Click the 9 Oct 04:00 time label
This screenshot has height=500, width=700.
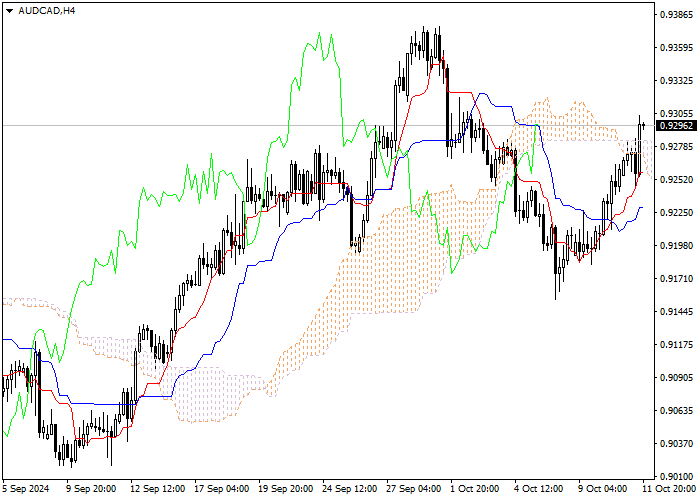603,489
